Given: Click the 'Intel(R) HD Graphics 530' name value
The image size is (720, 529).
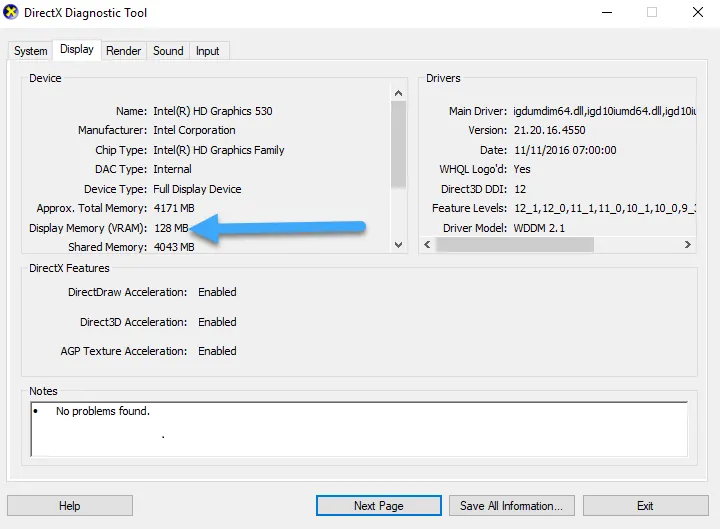Looking at the screenshot, I should [x=213, y=111].
